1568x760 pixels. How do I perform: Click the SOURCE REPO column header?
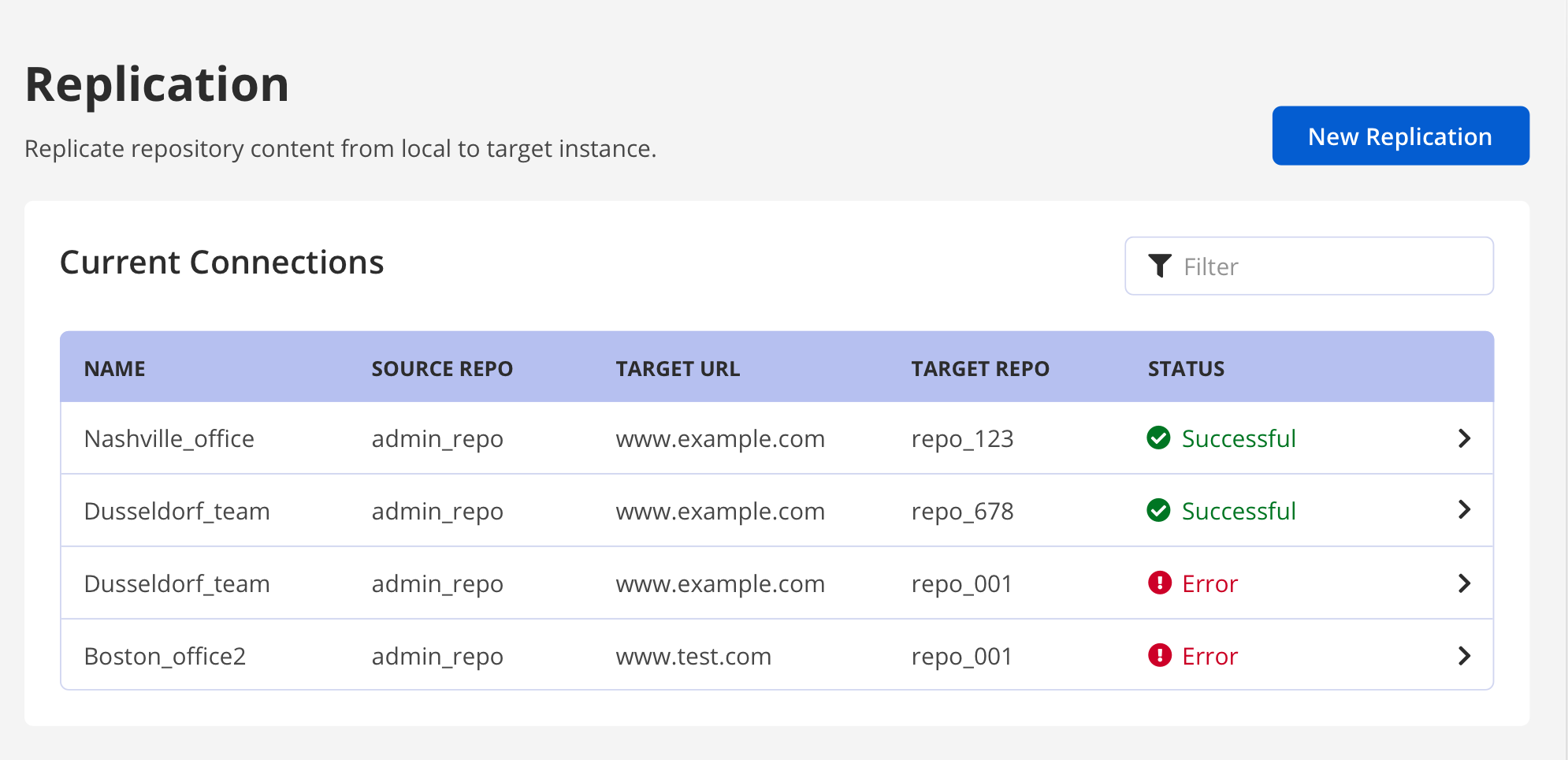tap(442, 369)
